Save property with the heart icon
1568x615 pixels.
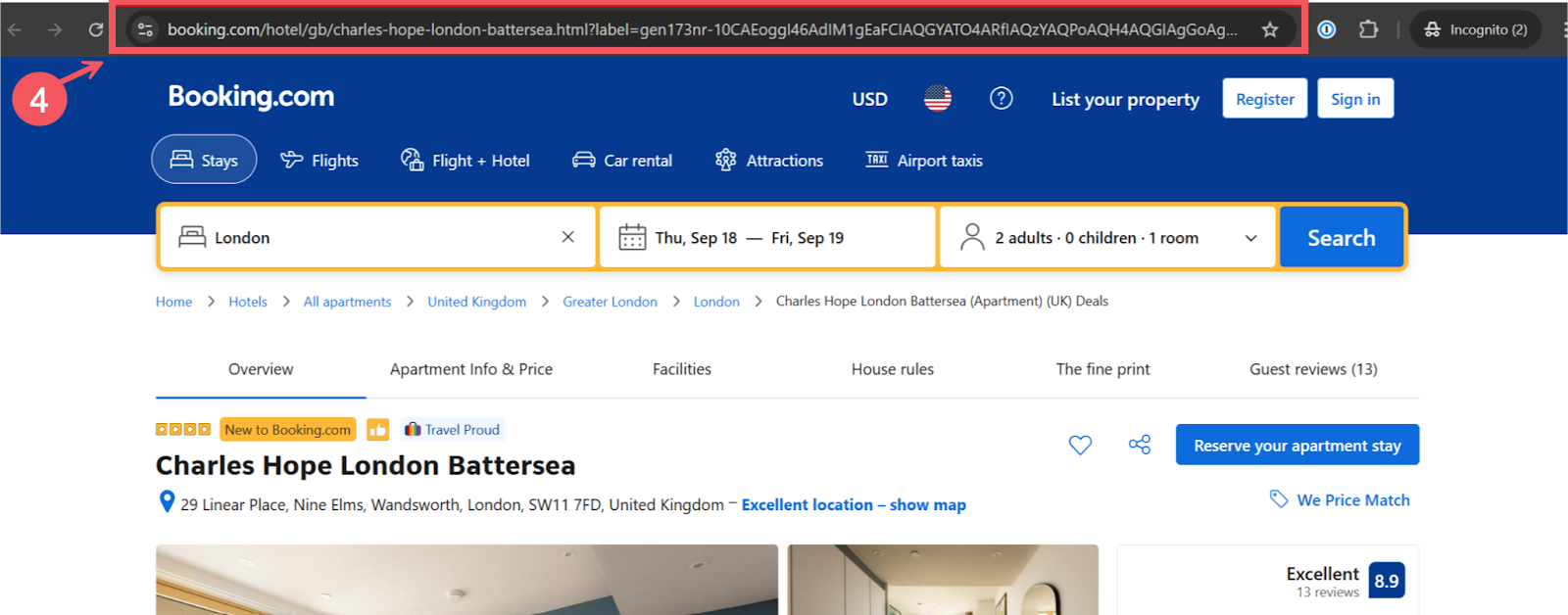1080,446
